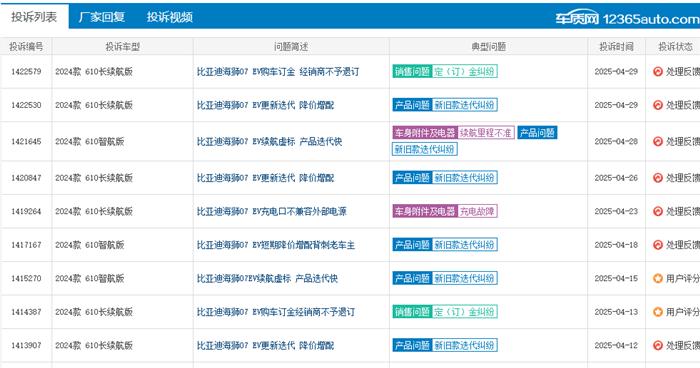This screenshot has width=700, height=368.
Task: Select complaint number 1422579
Action: pos(26,71)
